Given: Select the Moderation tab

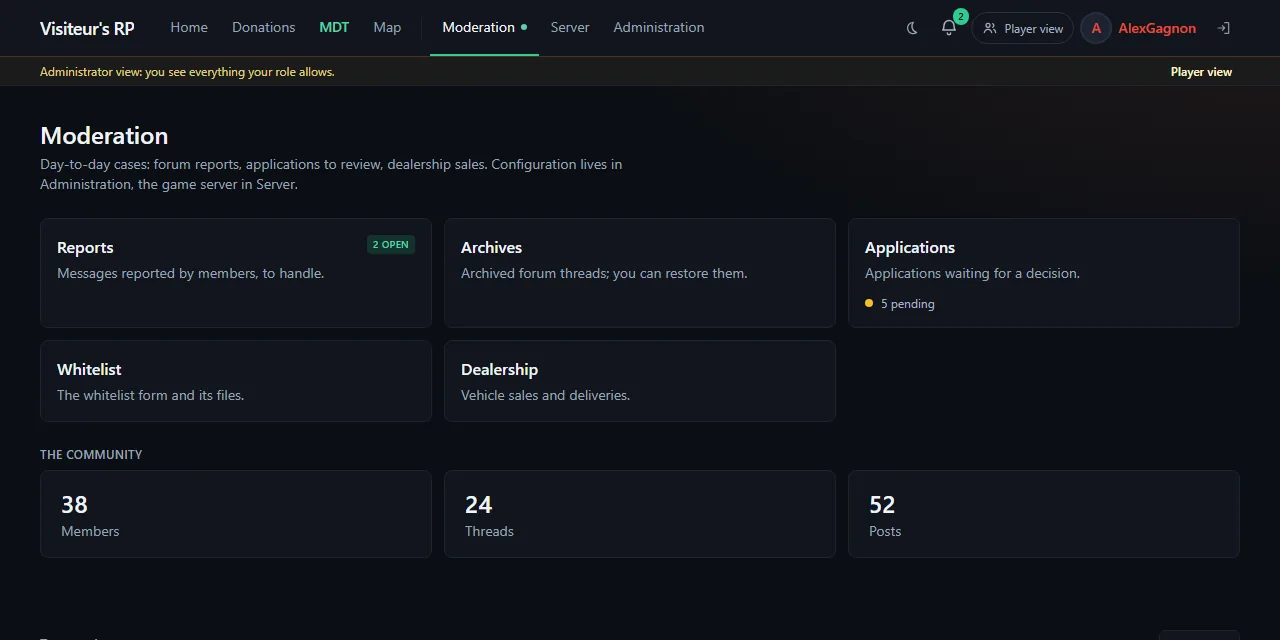Looking at the screenshot, I should pyautogui.click(x=484, y=27).
